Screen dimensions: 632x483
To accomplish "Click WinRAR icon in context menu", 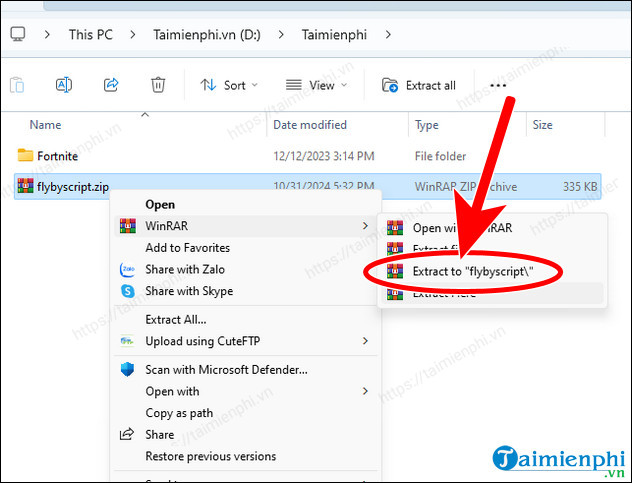I will (x=128, y=226).
